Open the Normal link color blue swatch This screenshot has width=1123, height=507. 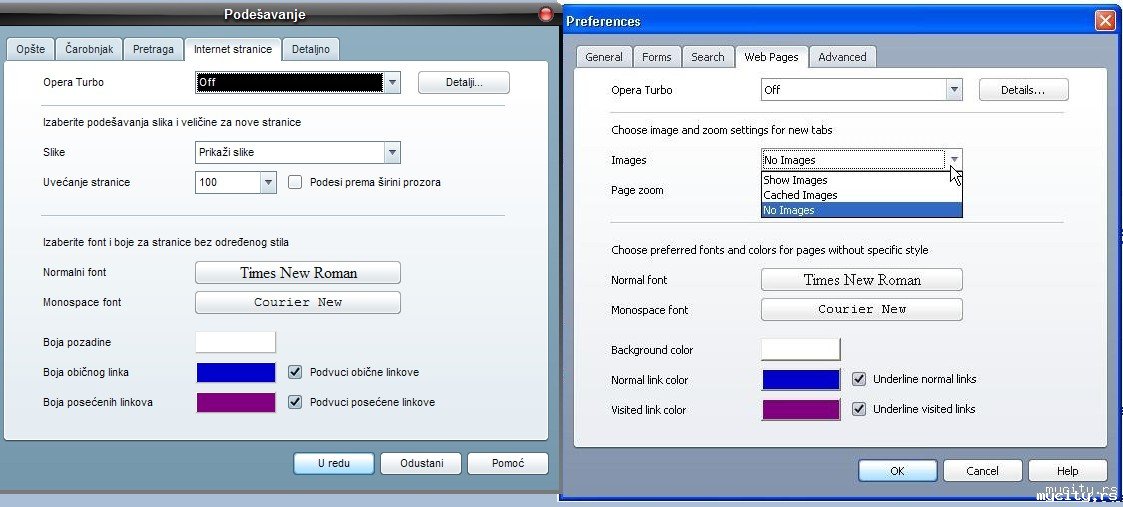tap(801, 380)
